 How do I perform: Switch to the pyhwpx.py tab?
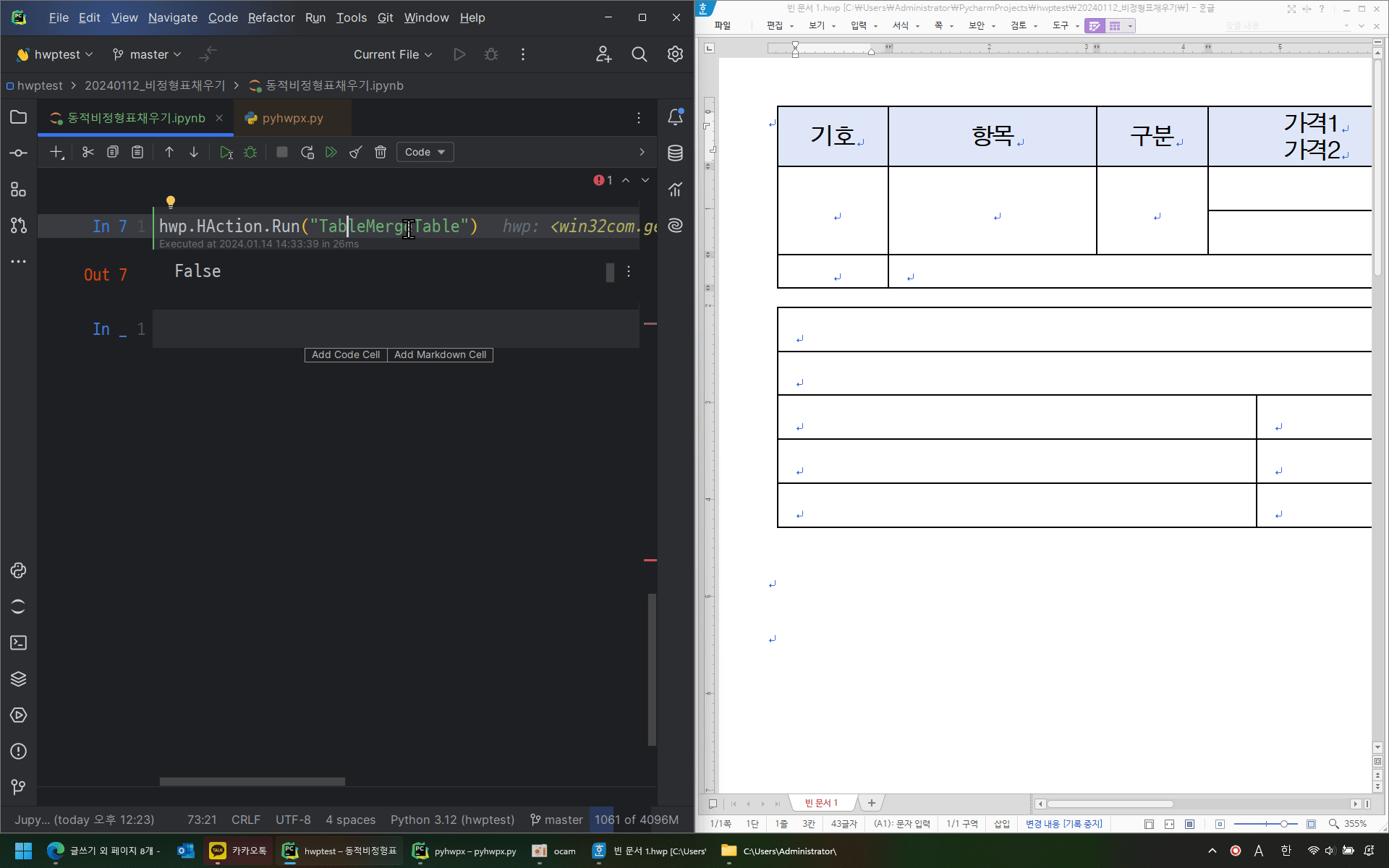point(292,118)
